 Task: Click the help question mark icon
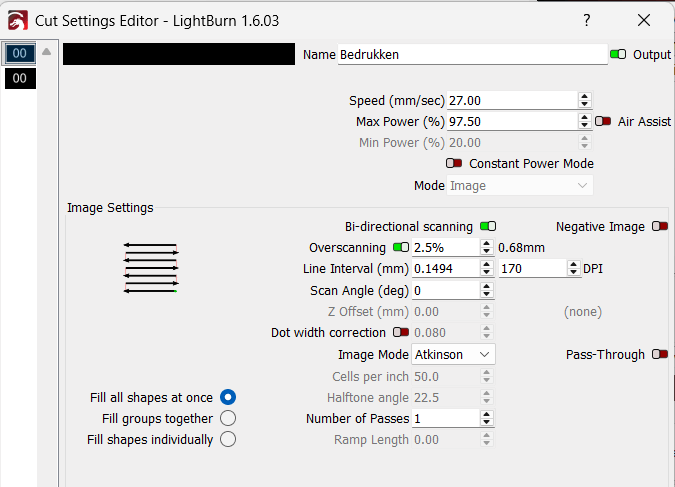coord(586,20)
